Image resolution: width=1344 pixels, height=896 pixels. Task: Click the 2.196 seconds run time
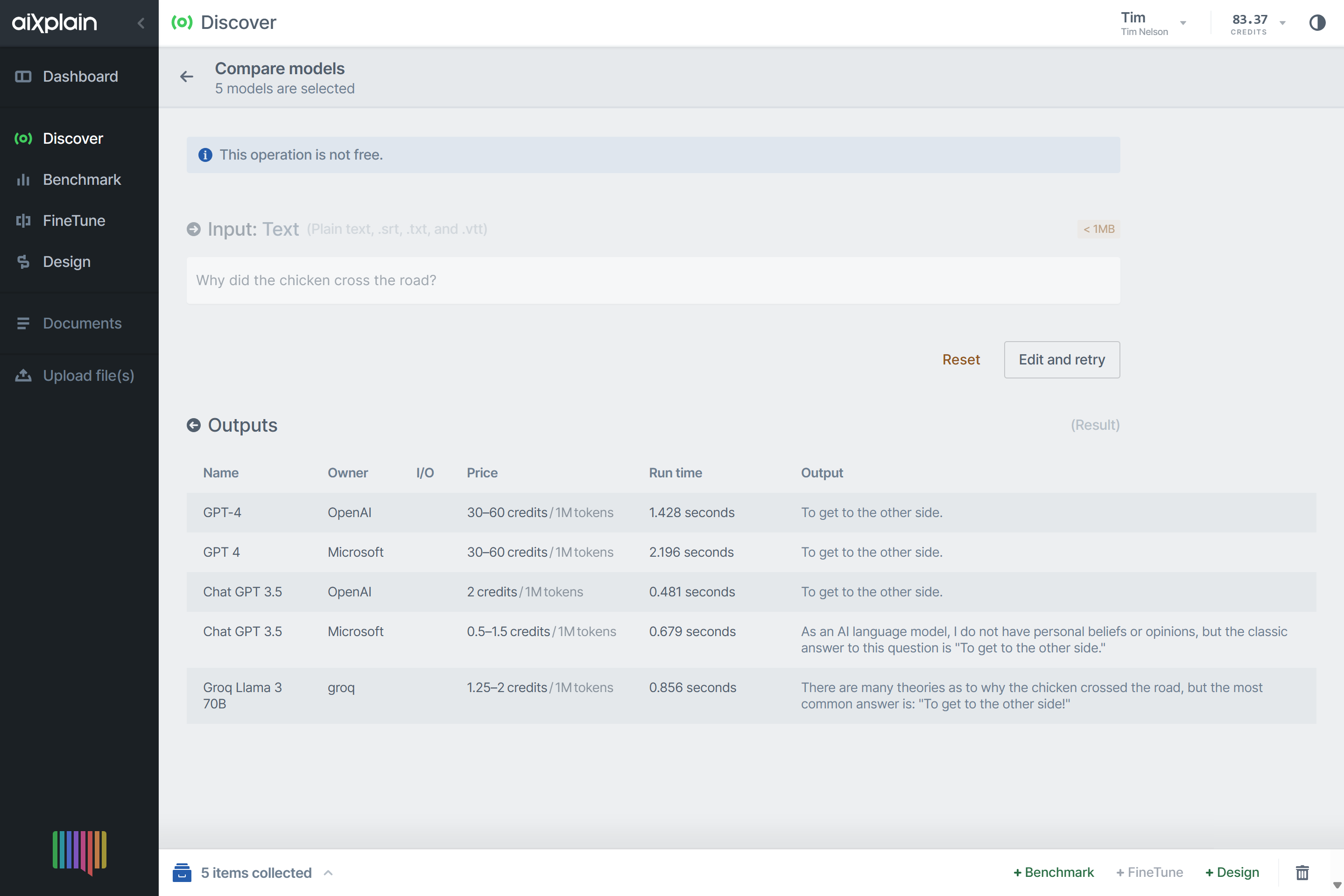point(691,552)
